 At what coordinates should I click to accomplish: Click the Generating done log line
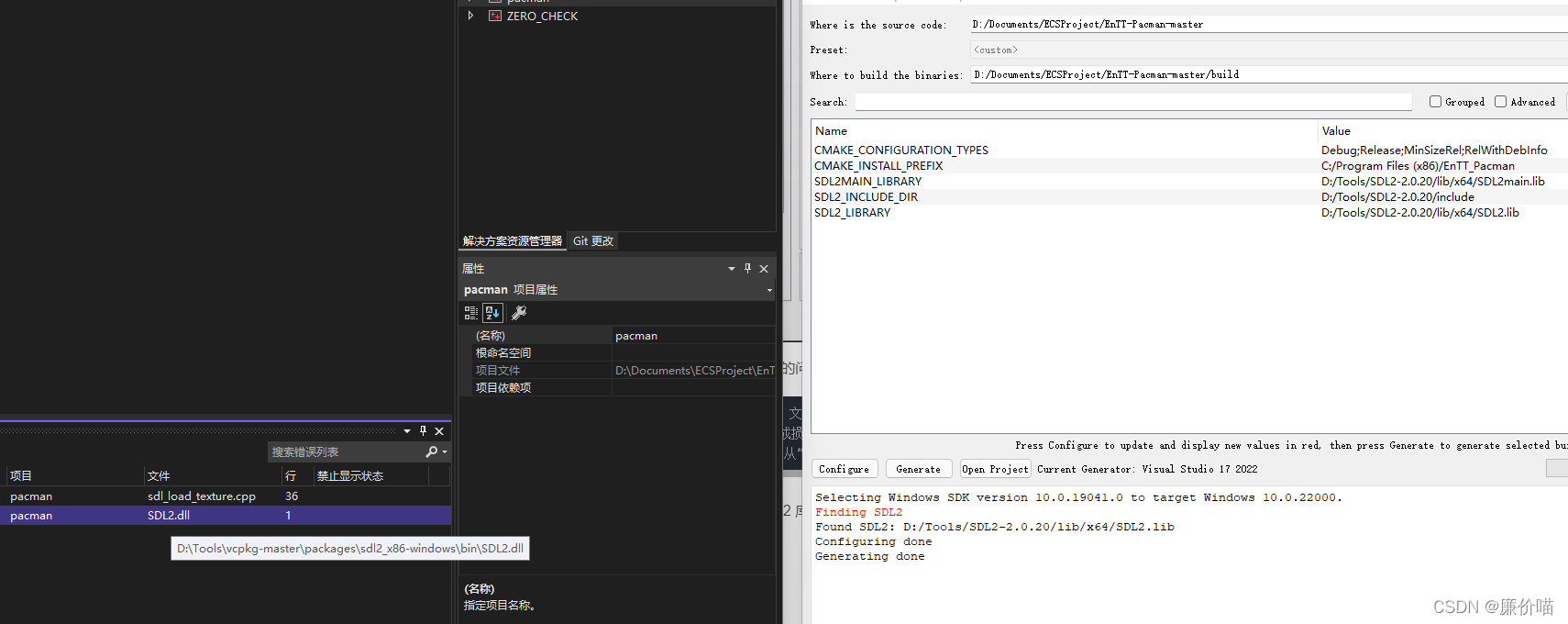pos(869,556)
